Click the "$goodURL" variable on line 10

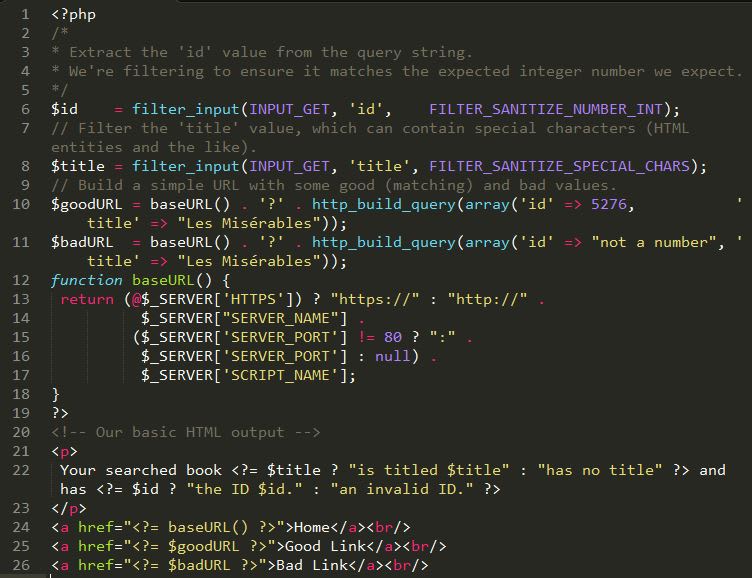[87, 204]
